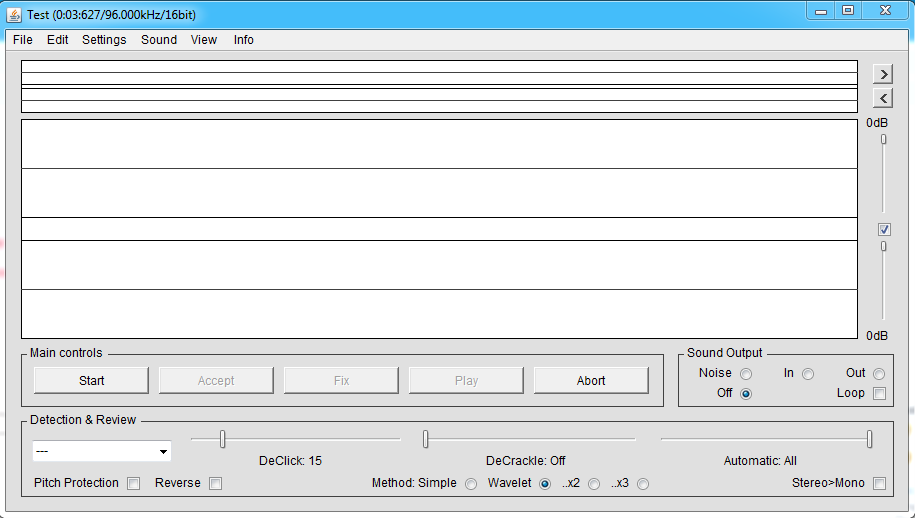Click the DeCrackle slider handle
Screen dimensions: 915x518
425,439
